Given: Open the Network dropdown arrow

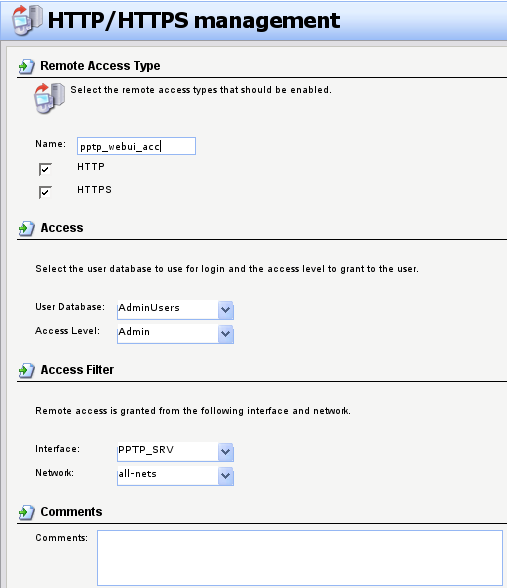Looking at the screenshot, I should tap(225, 476).
